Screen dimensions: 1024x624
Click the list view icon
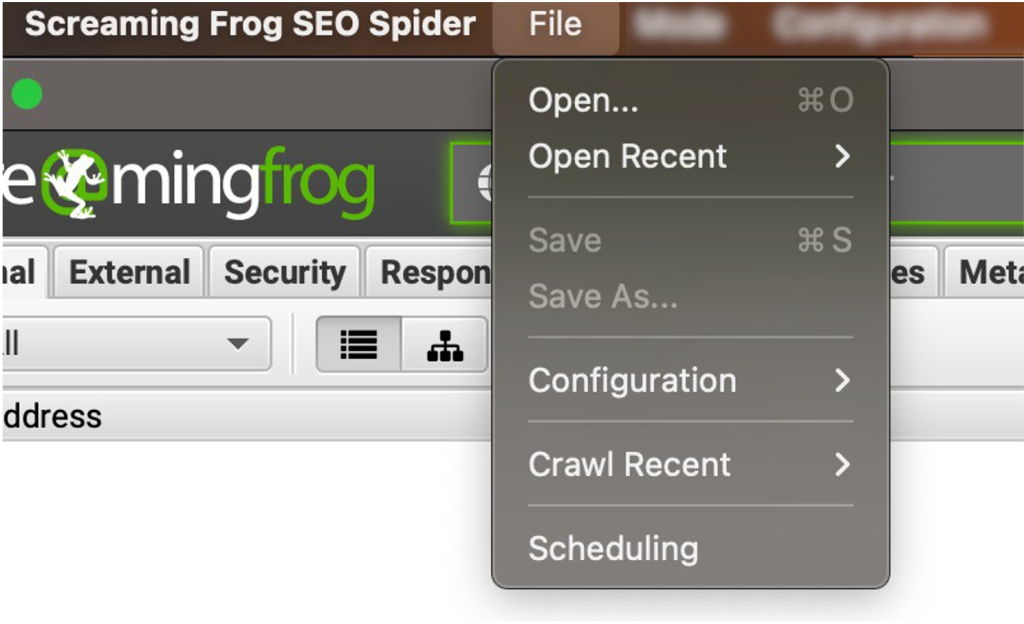[359, 345]
